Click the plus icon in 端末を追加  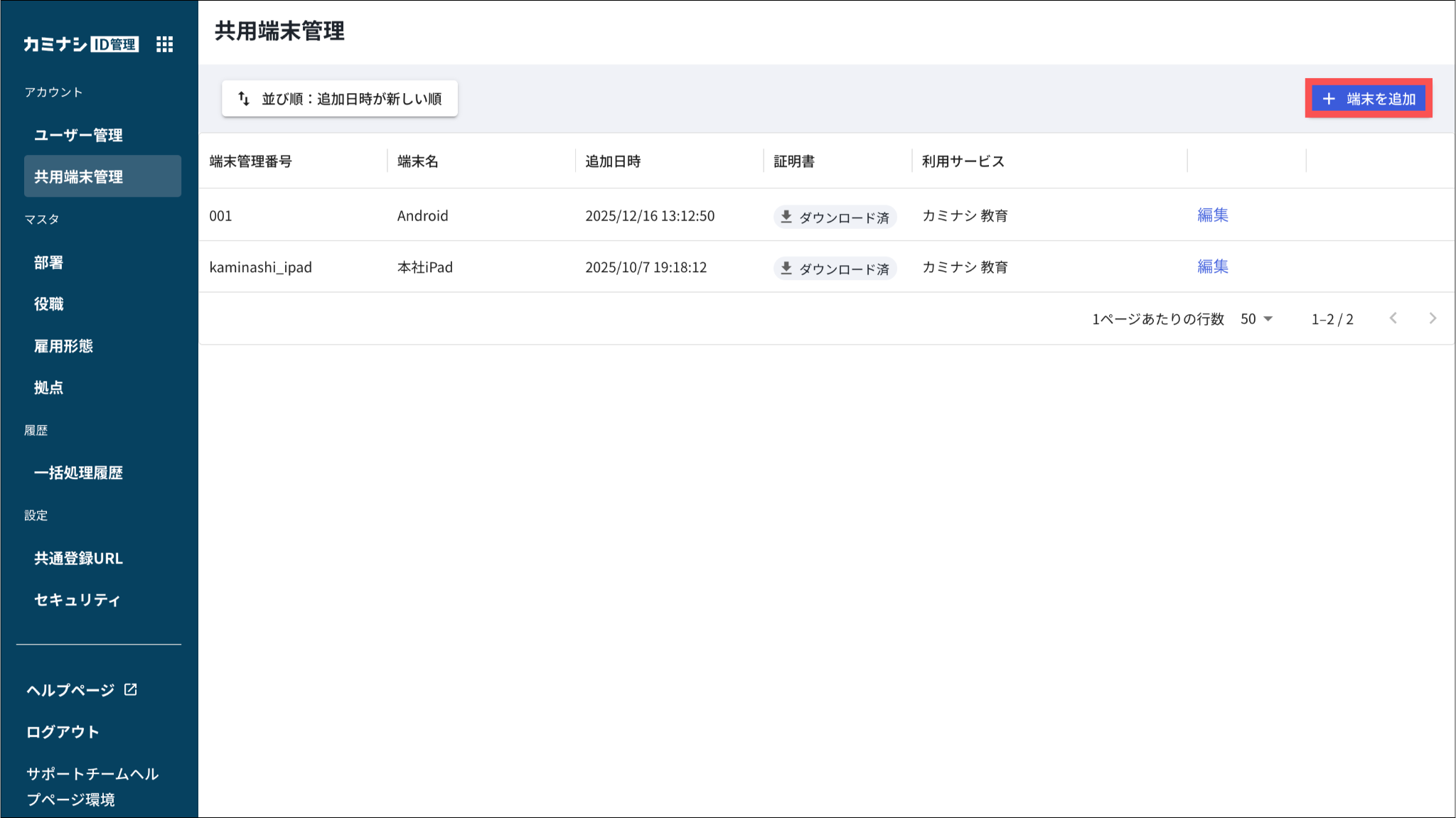(1328, 99)
